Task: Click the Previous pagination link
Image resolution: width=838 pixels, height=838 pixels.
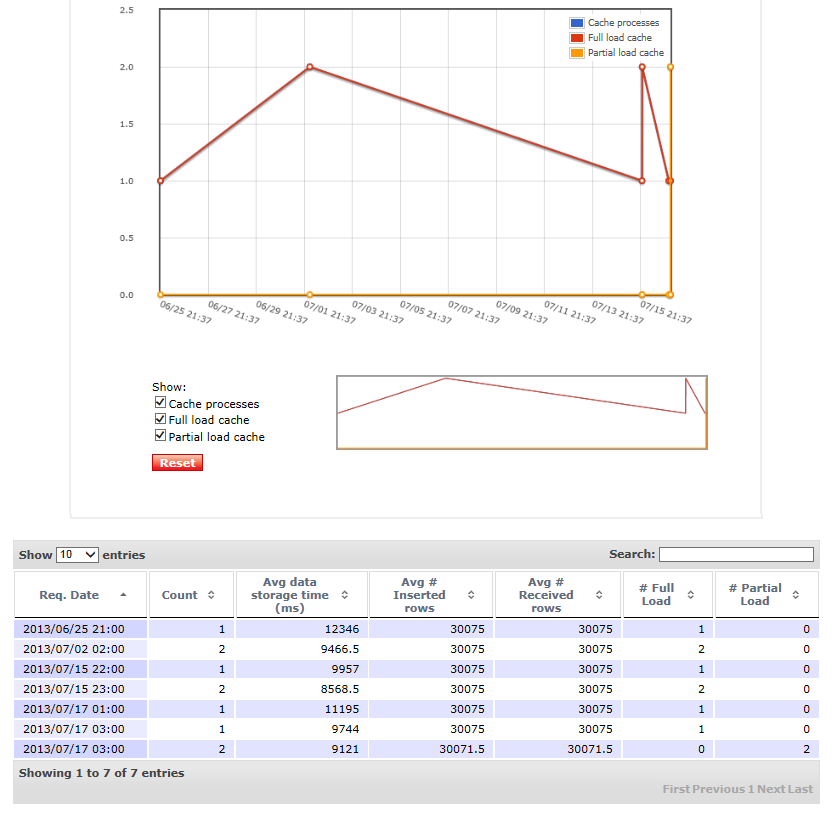Action: pos(717,789)
